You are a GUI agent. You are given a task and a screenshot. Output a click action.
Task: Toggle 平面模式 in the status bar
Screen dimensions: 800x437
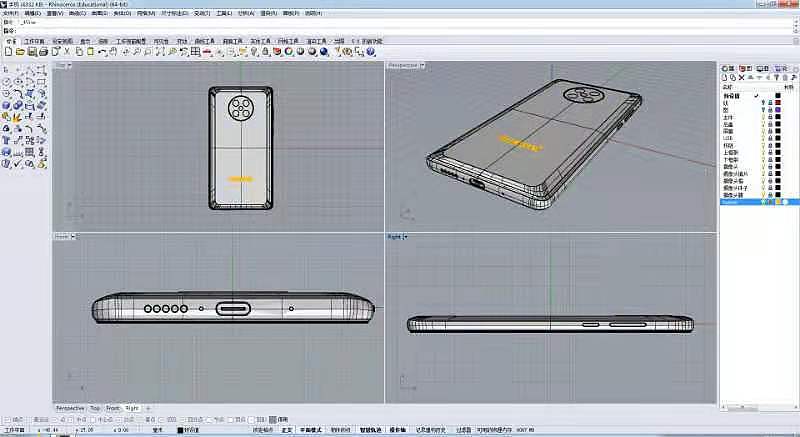click(x=311, y=430)
